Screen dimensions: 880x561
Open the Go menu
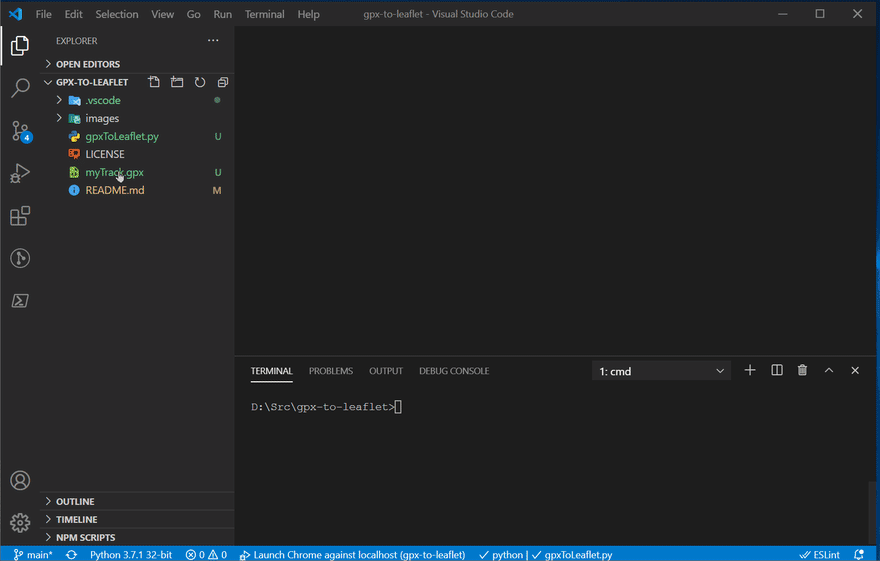pos(193,14)
